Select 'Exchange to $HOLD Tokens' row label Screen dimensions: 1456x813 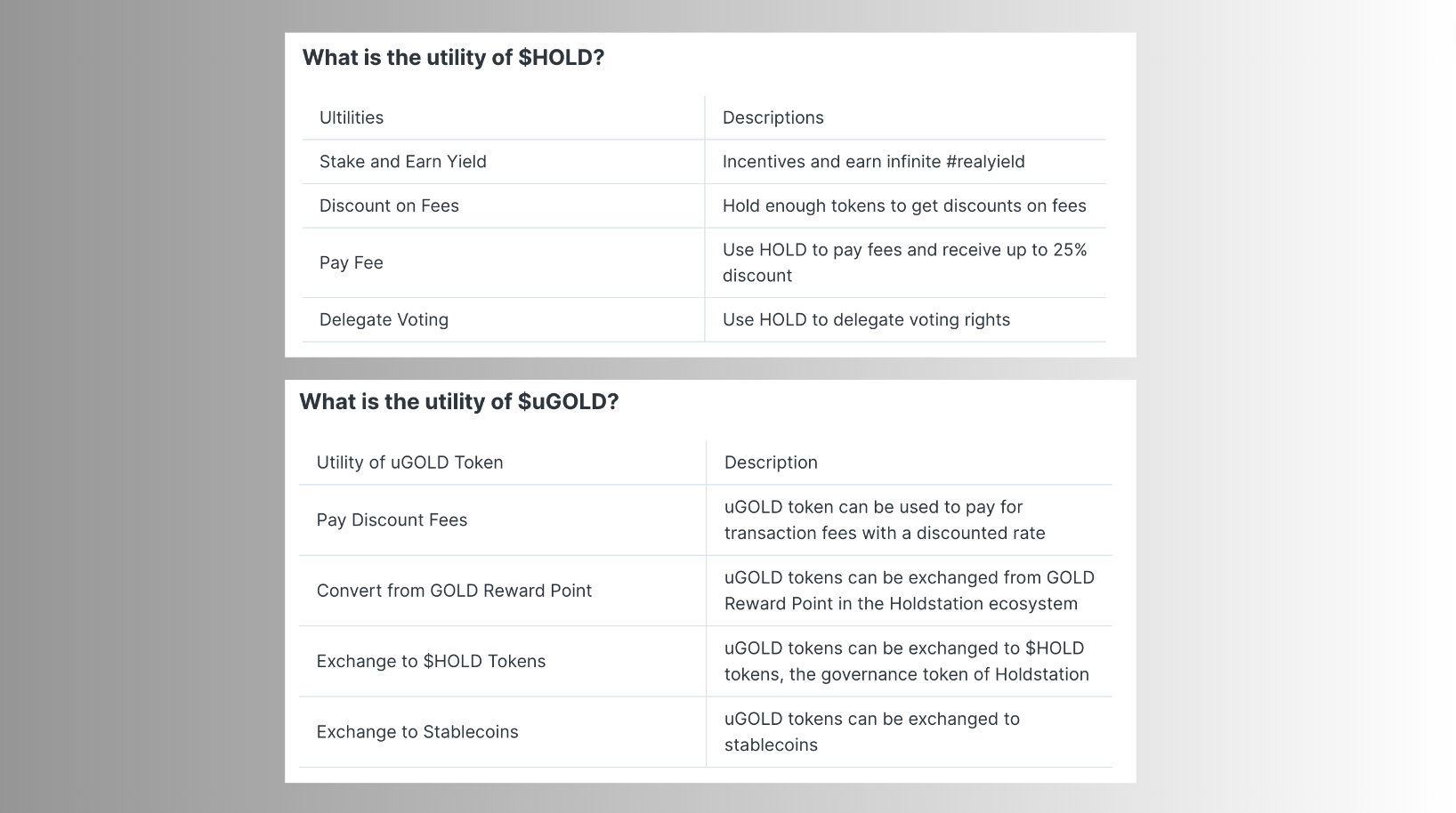(x=432, y=661)
